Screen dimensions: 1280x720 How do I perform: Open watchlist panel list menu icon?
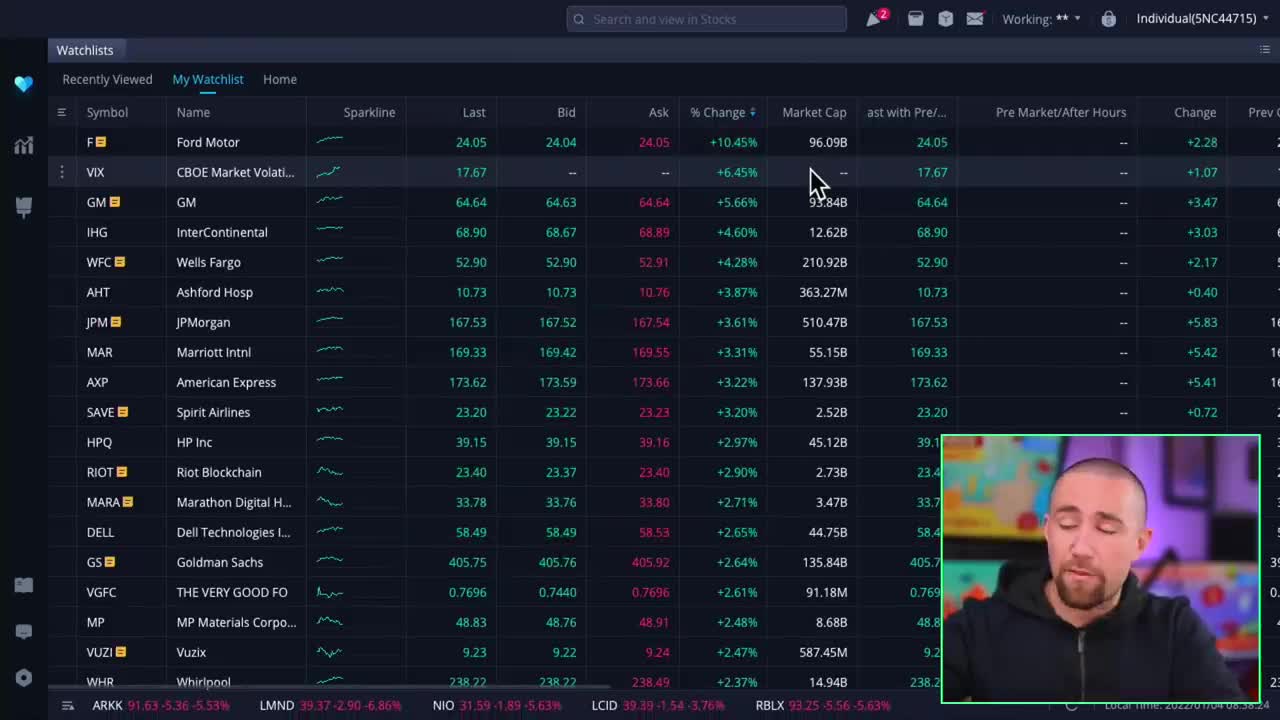[x=1265, y=50]
